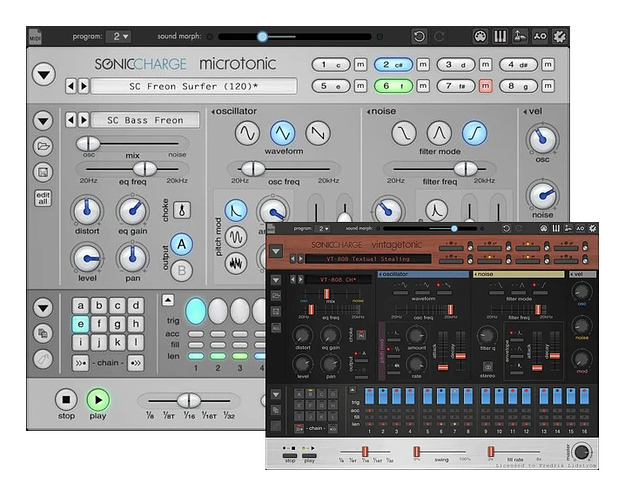Screen dimensions: 625x496
Task: Click the SC Bass Freon patch name field
Action: (x=145, y=120)
